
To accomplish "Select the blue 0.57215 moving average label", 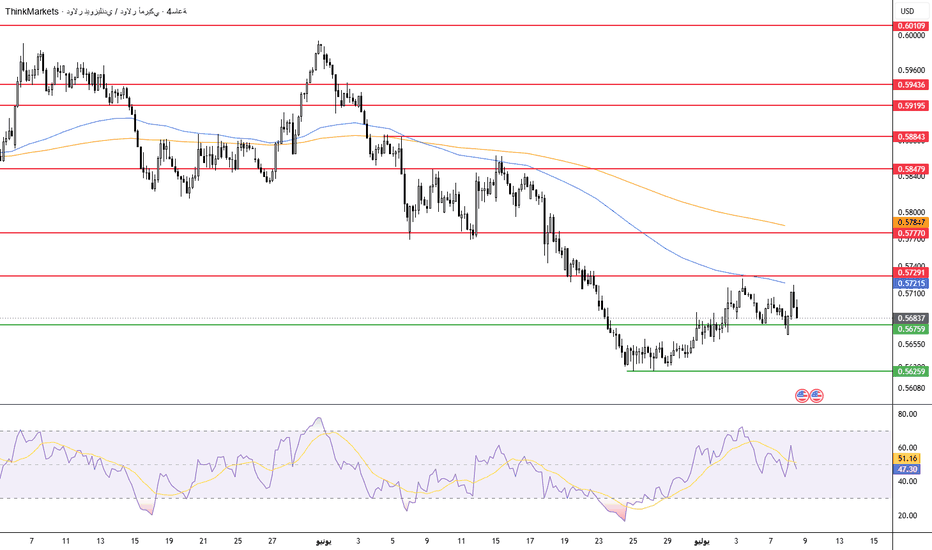I will pyautogui.click(x=911, y=283).
